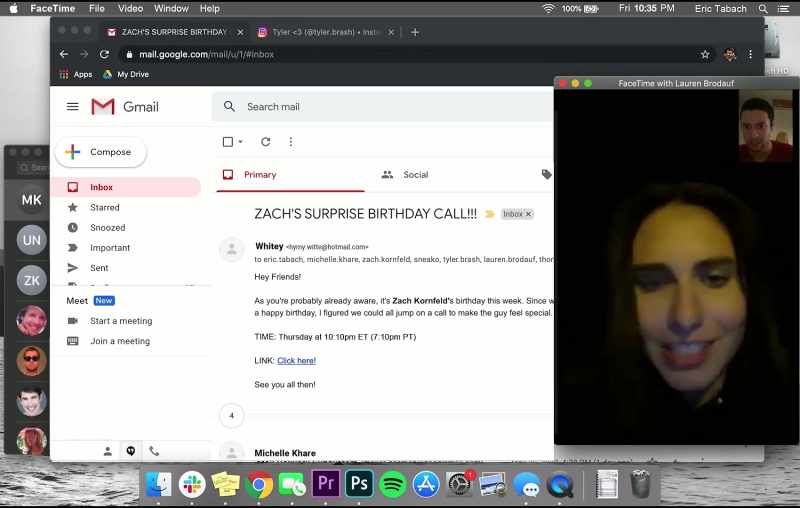This screenshot has width=800, height=508.
Task: Click the Promotions tag icon tab
Action: [546, 174]
